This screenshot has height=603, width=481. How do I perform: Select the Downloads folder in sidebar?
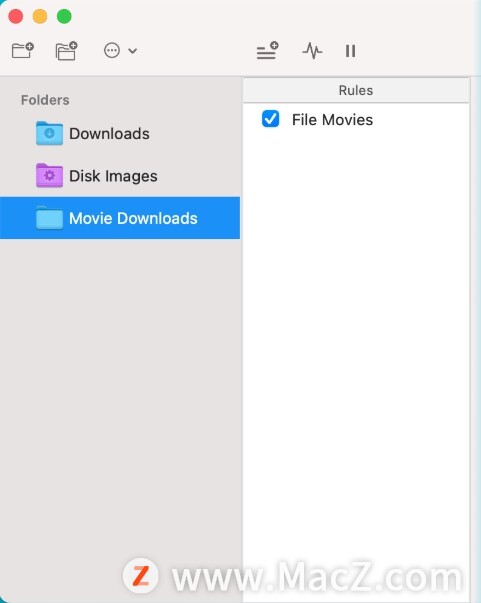pos(120,134)
